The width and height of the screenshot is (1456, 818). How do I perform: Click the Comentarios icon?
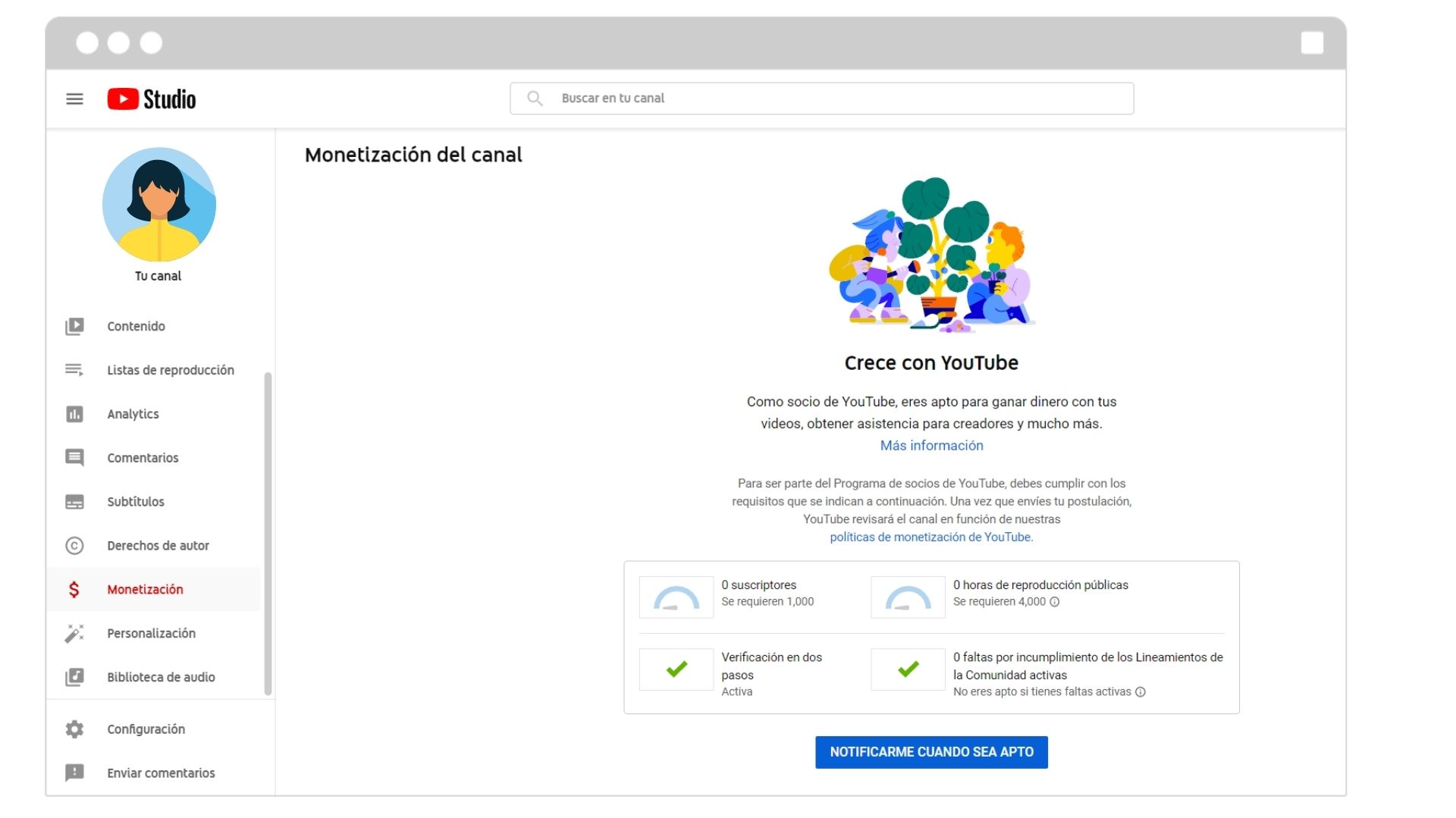coord(75,458)
